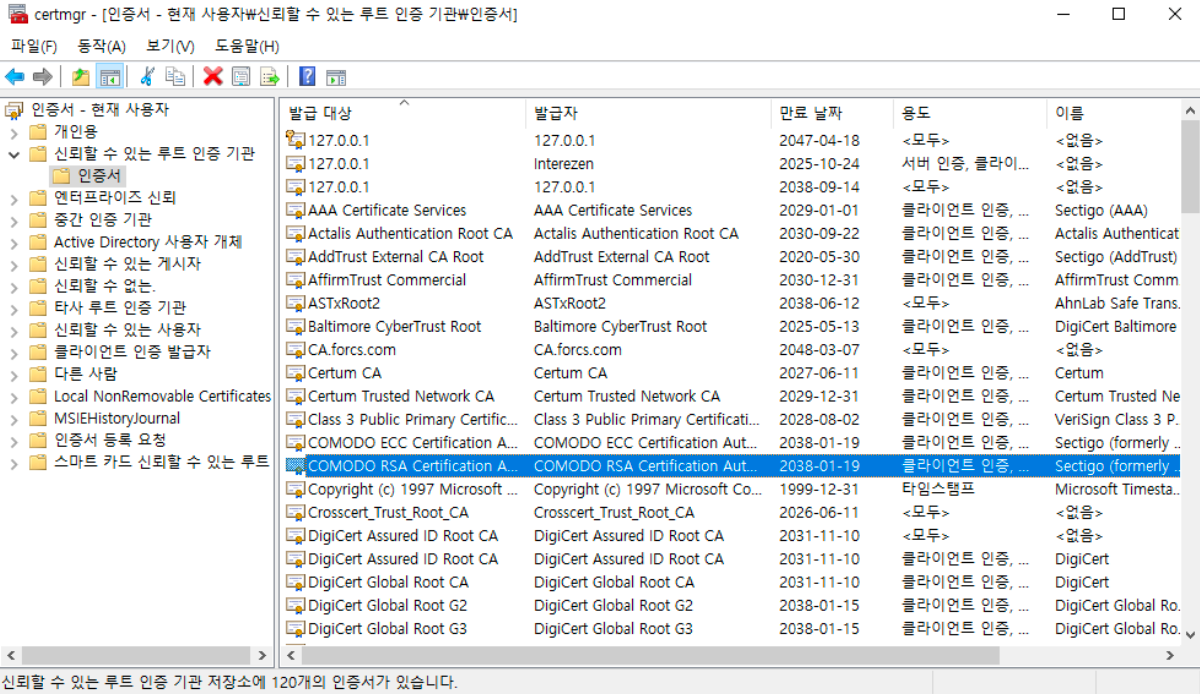Click folder icon of 개인용 node

point(38,131)
